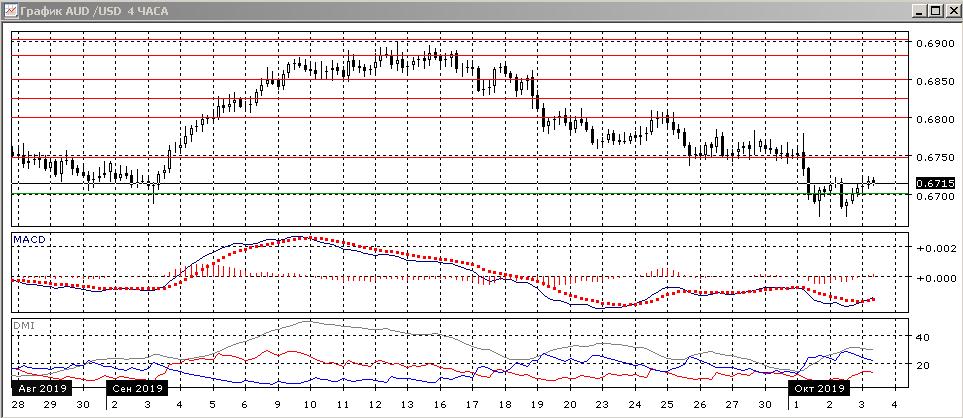Screen dimensions: 963x418
Task: Select the DMI indicator label
Action: (x=21, y=325)
